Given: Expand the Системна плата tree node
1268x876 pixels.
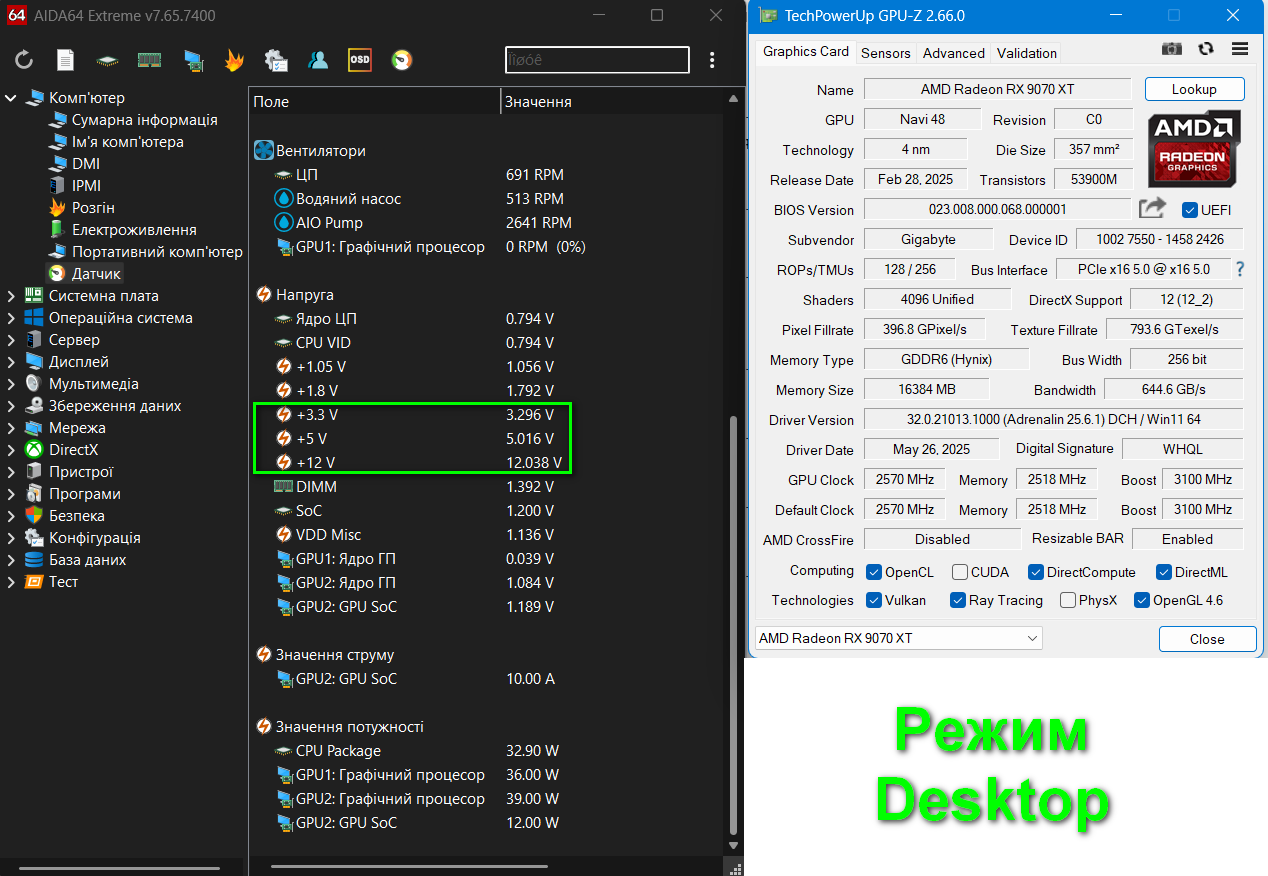Looking at the screenshot, I should point(11,296).
